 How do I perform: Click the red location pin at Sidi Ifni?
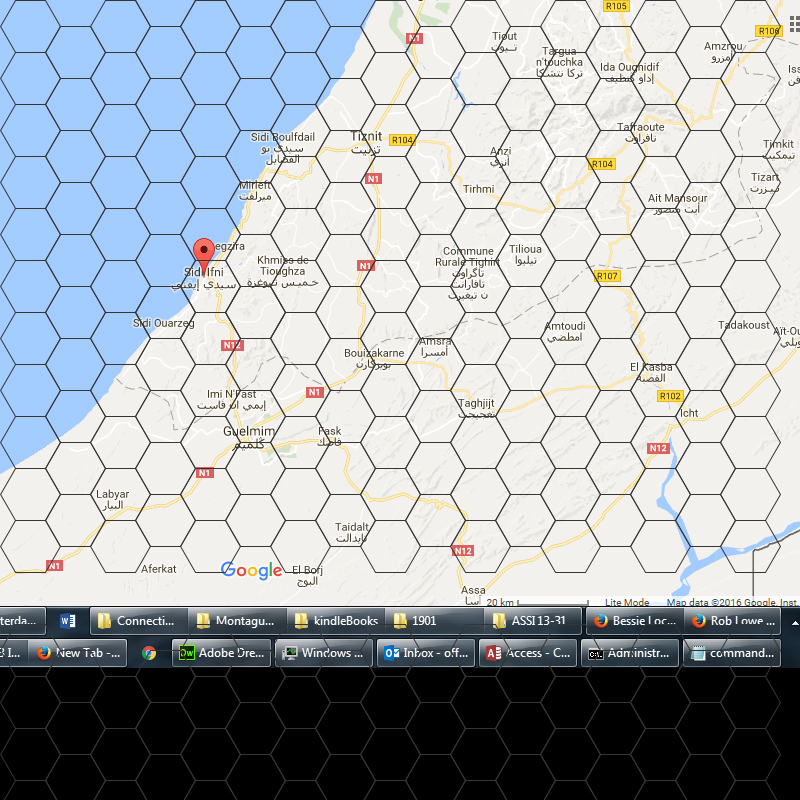(204, 257)
